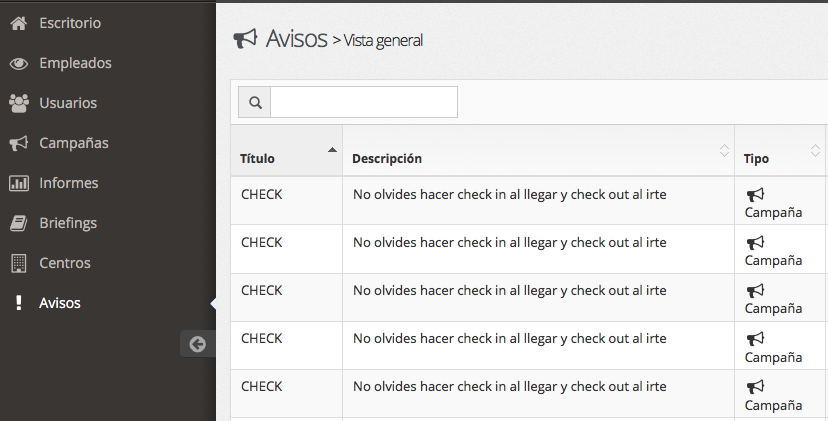
Task: Sort by Tipo column sort arrows
Action: (x=815, y=151)
